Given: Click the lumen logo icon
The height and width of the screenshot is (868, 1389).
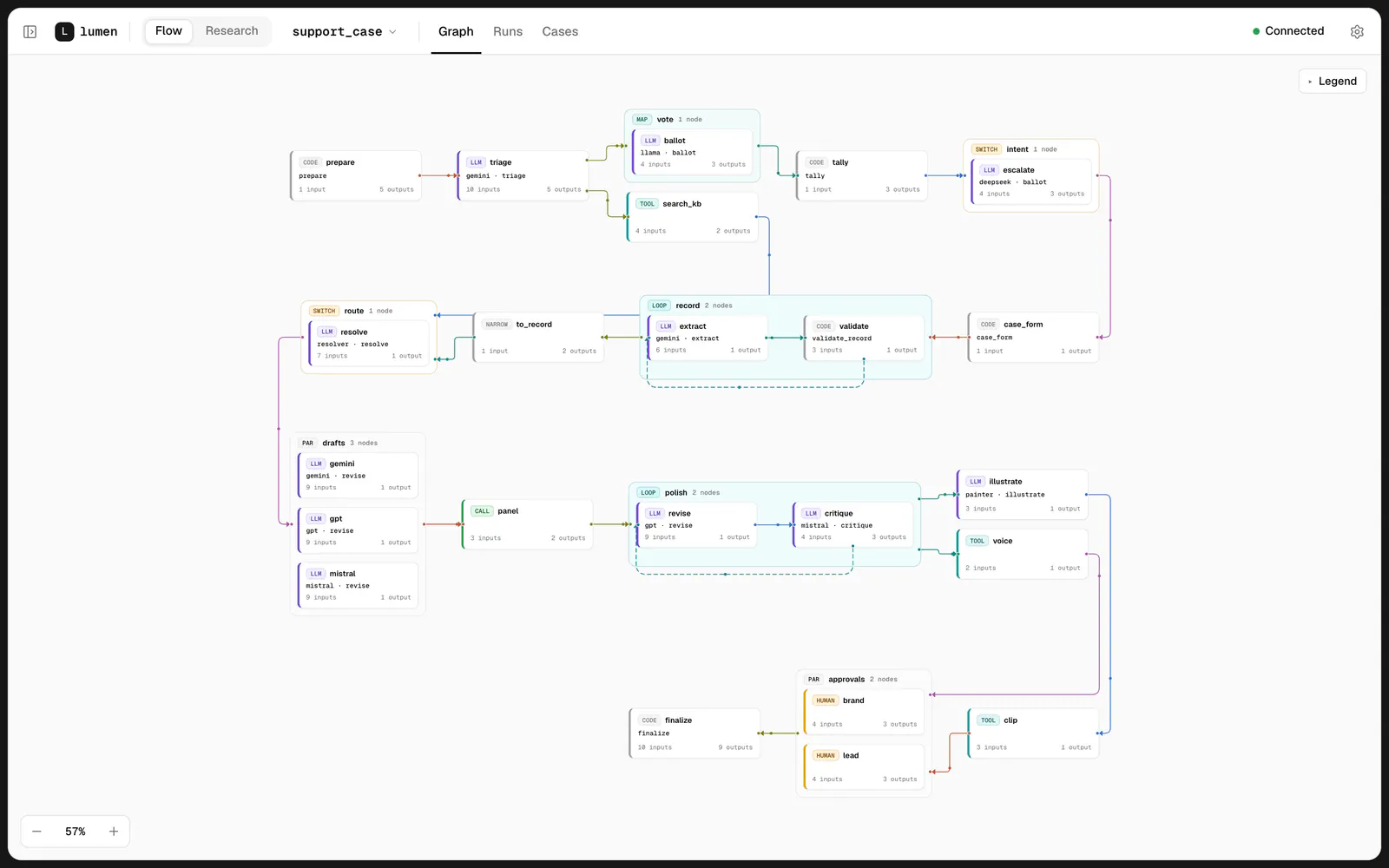Looking at the screenshot, I should pos(64,31).
